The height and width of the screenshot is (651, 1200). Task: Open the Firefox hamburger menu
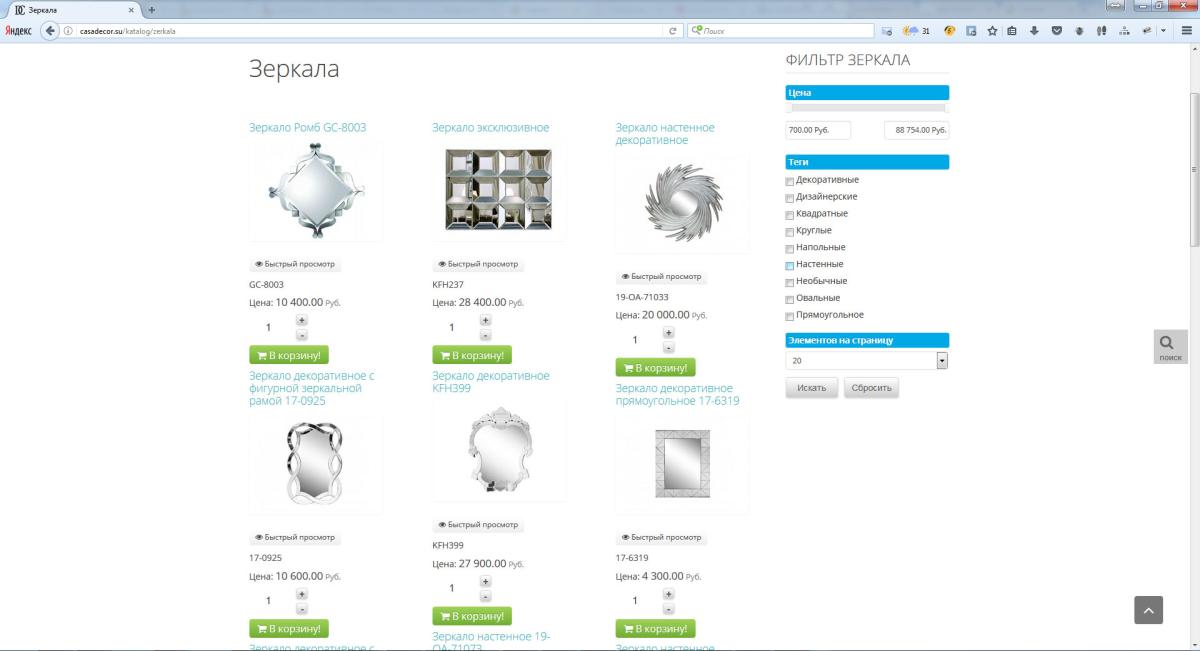tap(1186, 31)
